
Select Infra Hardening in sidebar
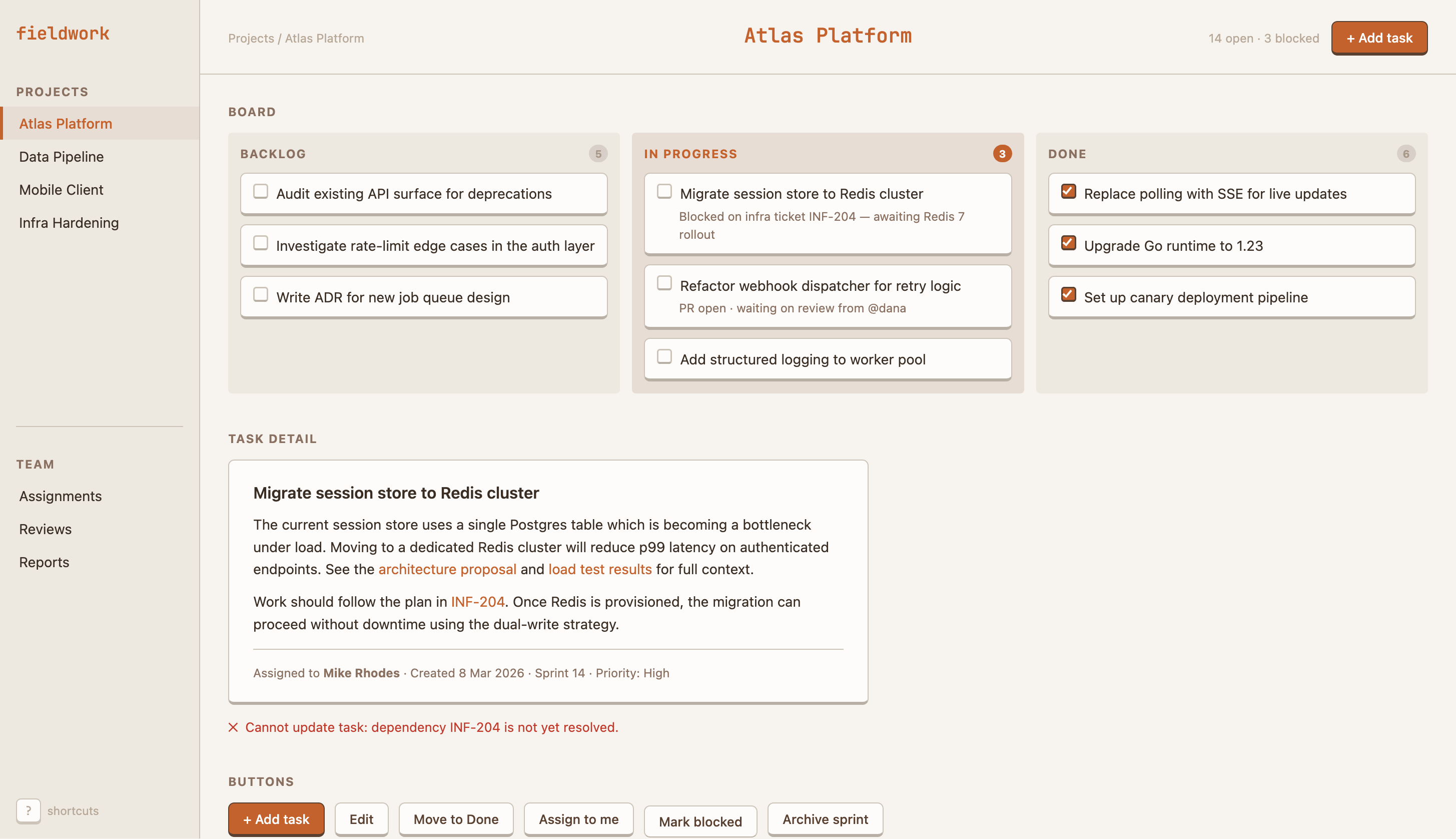point(69,223)
